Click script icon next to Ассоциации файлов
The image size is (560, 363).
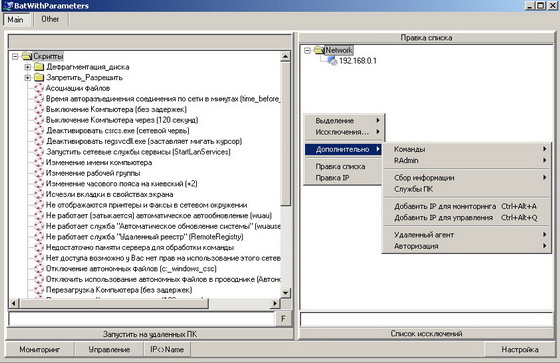click(39, 88)
